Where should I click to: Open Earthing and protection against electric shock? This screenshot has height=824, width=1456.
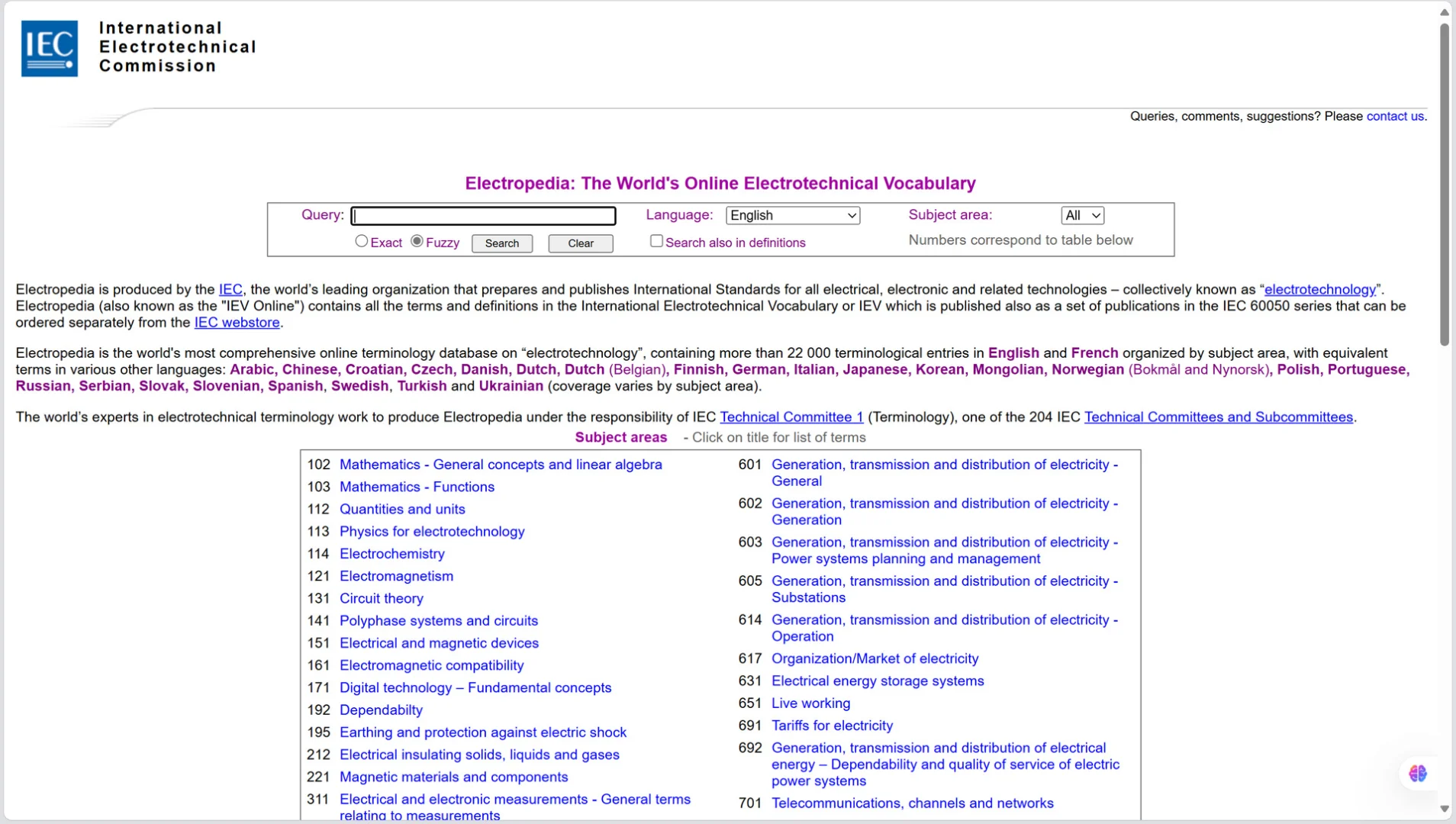click(483, 732)
